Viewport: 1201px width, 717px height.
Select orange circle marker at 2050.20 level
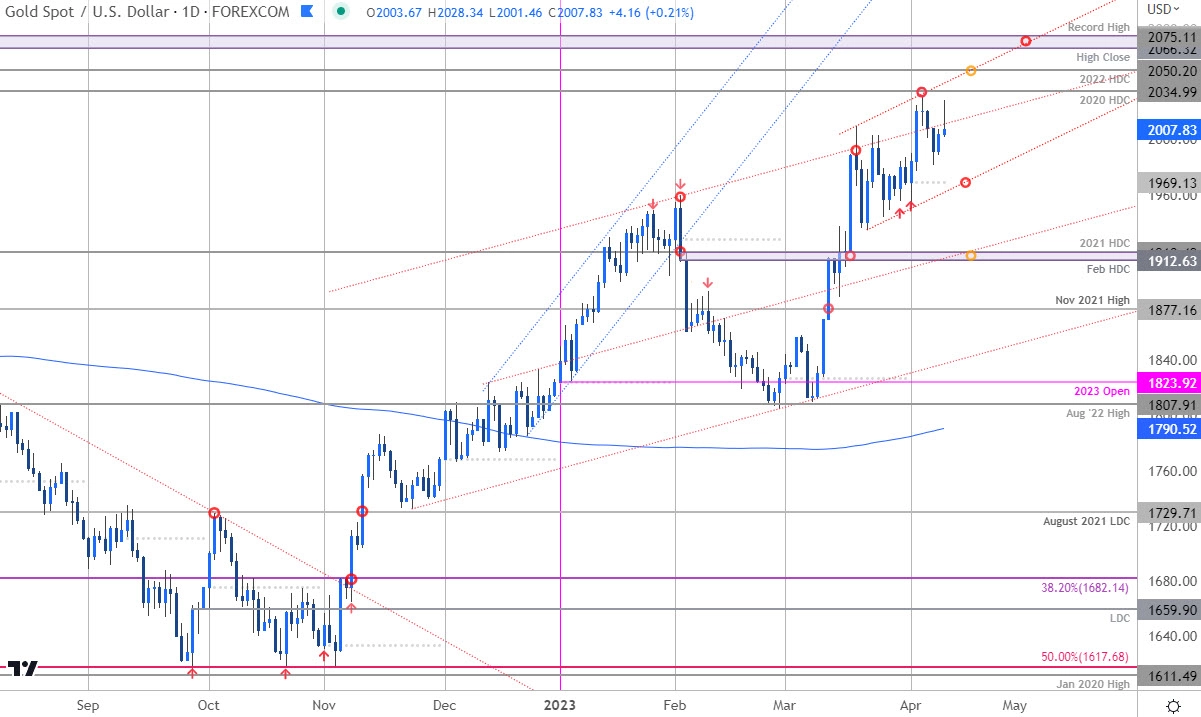click(971, 71)
